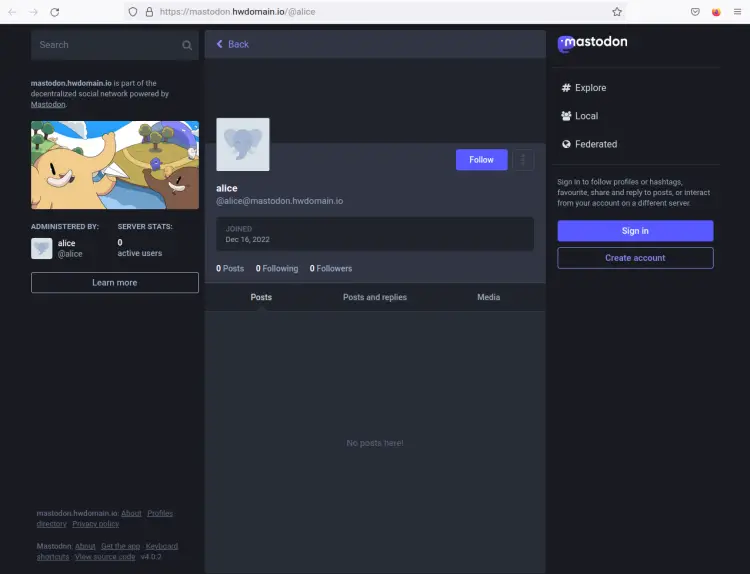The height and width of the screenshot is (574, 750).
Task: Click alice's elephant profile avatar
Action: [x=243, y=145]
